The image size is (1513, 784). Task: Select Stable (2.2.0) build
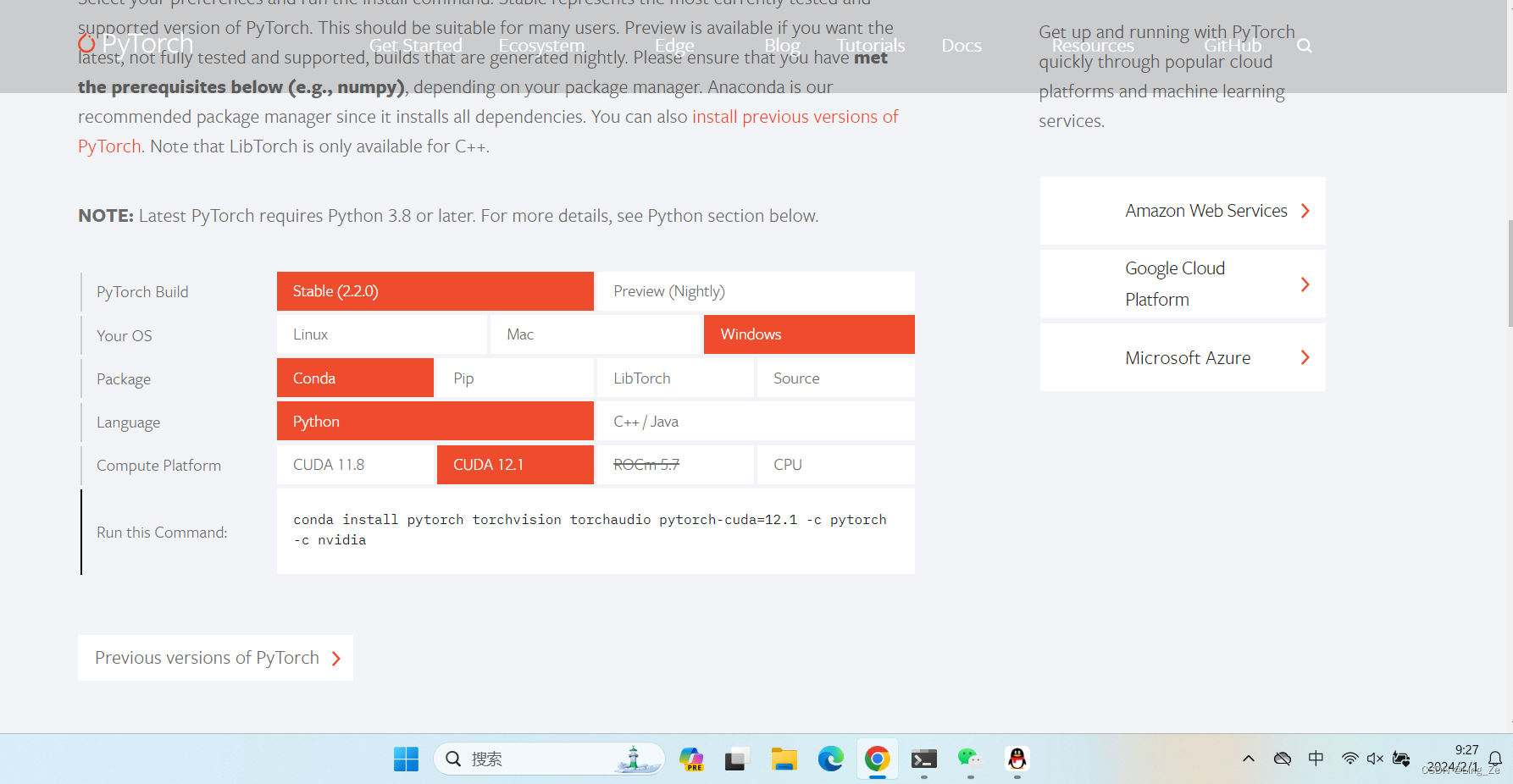(435, 291)
